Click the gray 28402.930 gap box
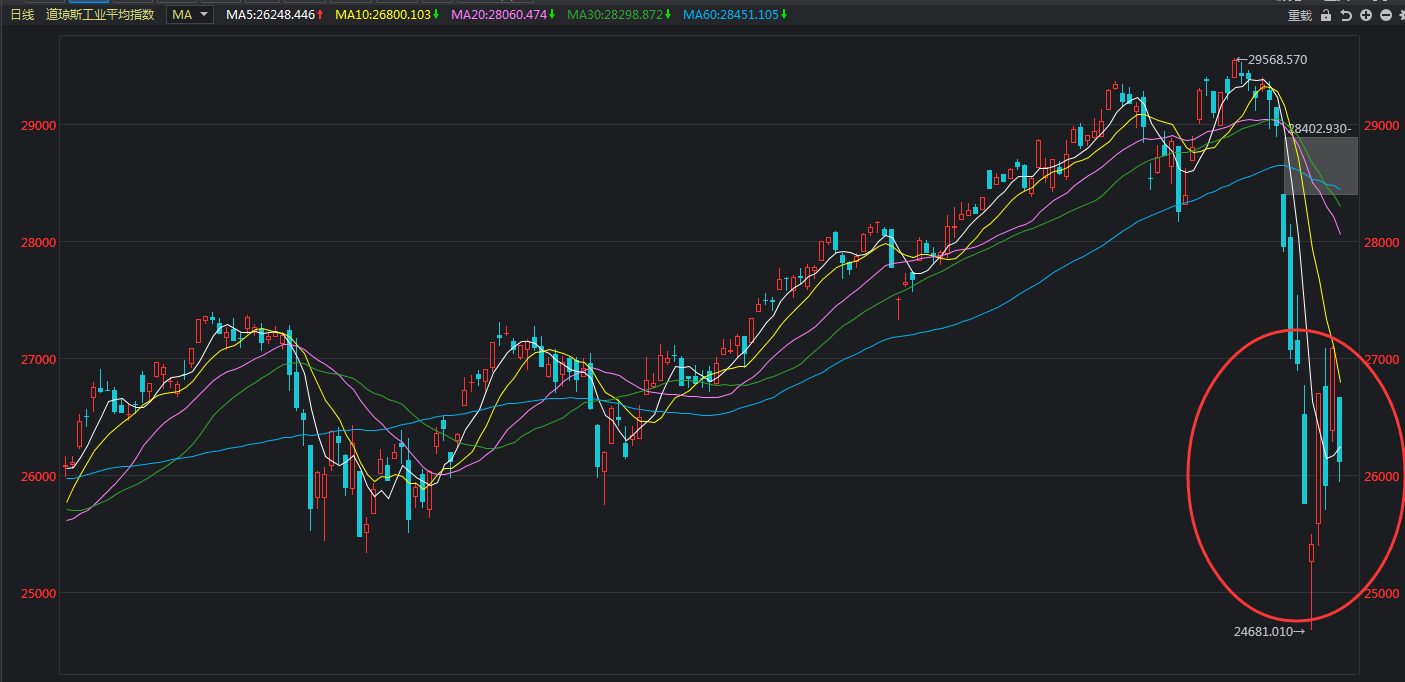This screenshot has height=682, width=1405. point(1321,165)
